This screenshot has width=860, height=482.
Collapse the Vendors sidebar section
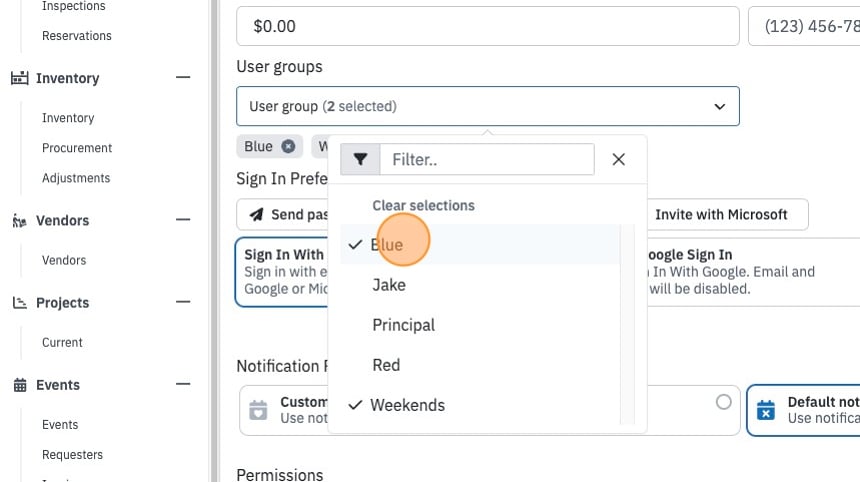click(x=183, y=220)
